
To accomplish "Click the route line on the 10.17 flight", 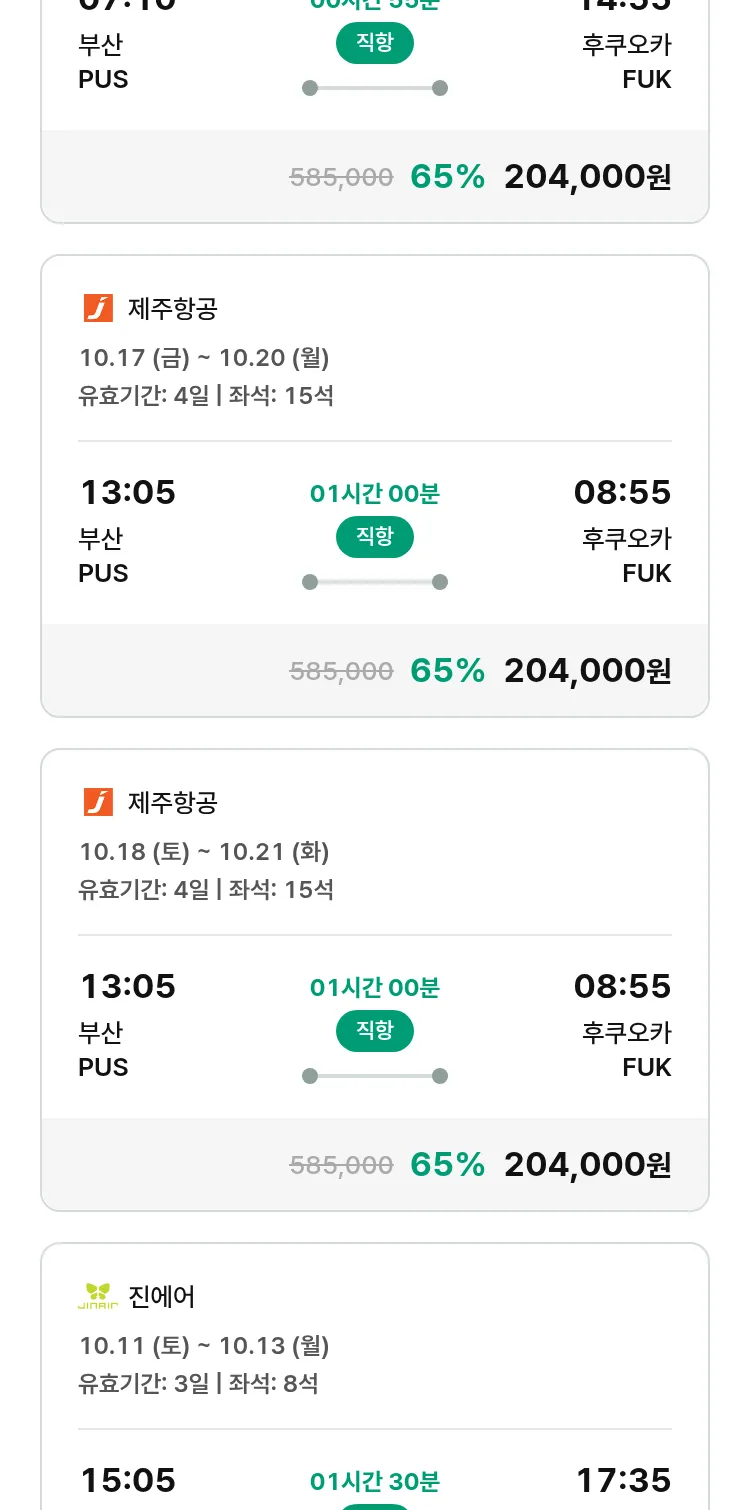I will coord(375,582).
